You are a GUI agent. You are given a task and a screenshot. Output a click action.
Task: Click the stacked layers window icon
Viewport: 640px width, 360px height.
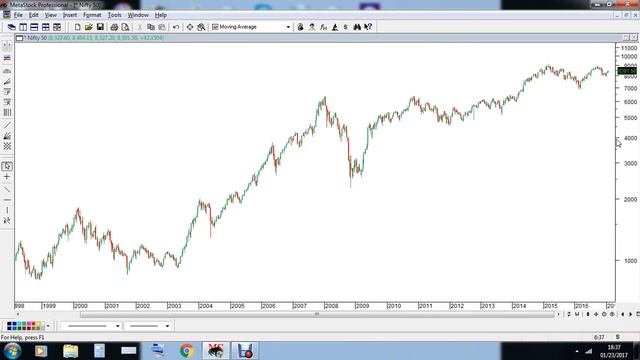click(x=11, y=27)
